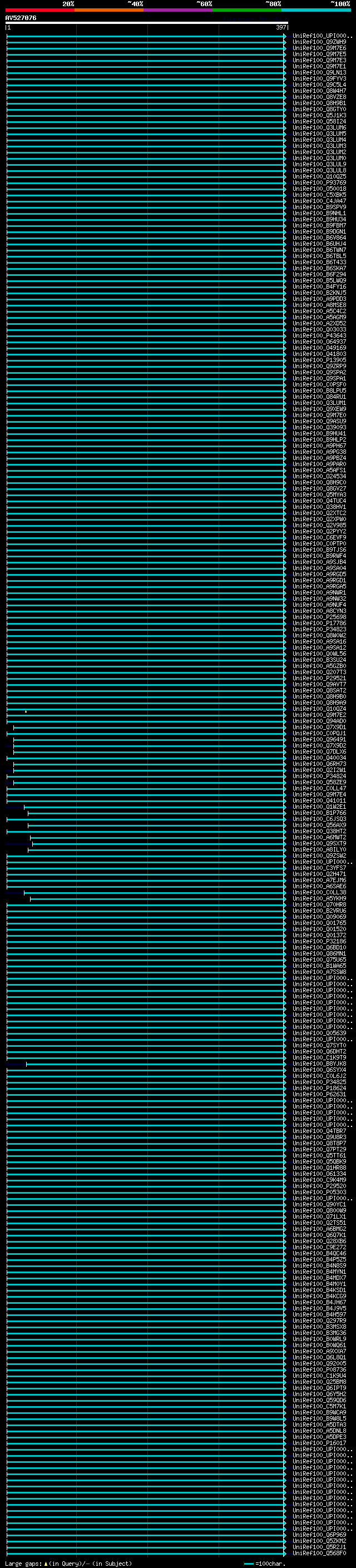Screen dimensions: 356x1568
Task: Select the UniRef100_B9DGN1 label
Action: point(319,231)
